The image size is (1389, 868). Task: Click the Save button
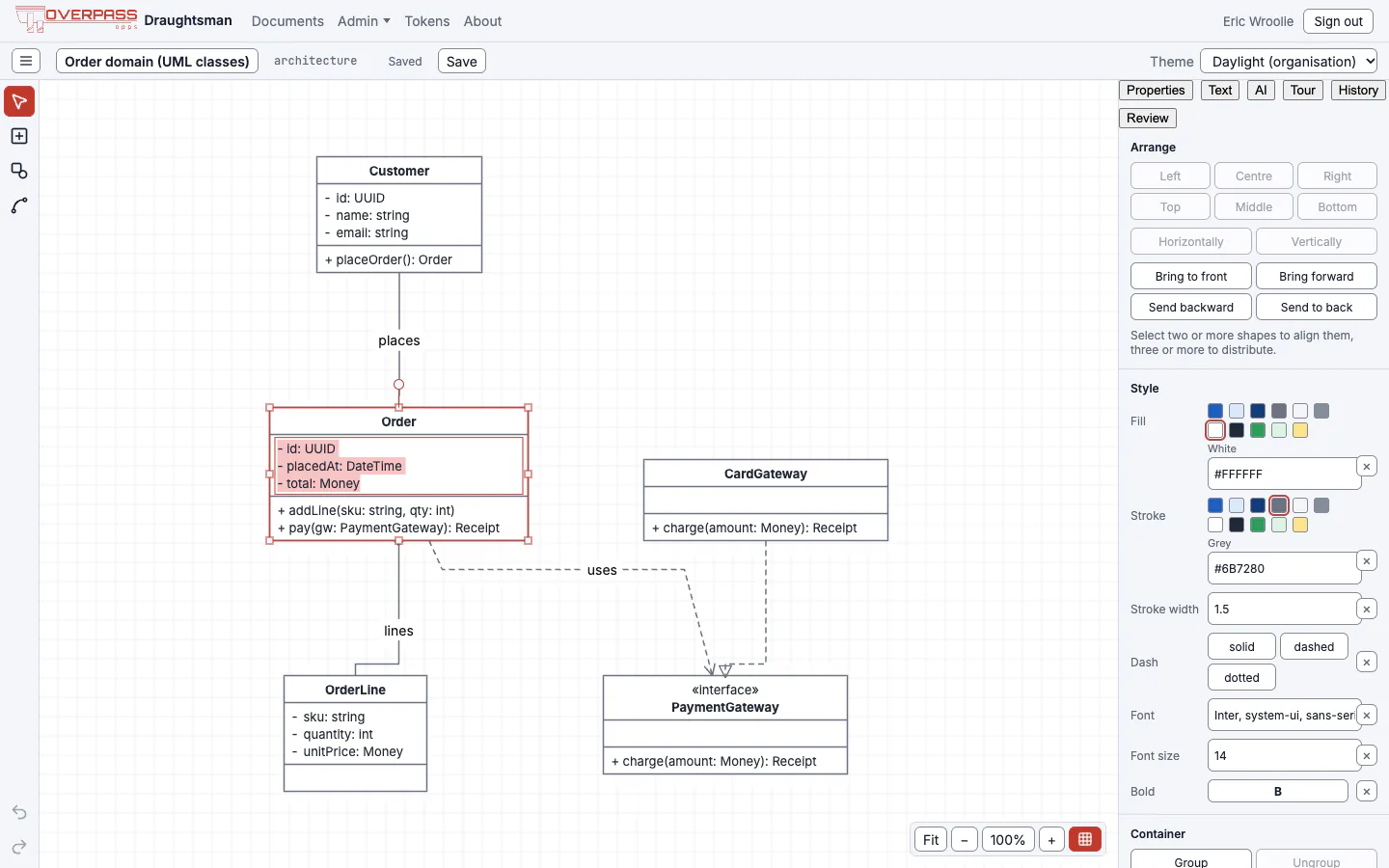(x=462, y=61)
